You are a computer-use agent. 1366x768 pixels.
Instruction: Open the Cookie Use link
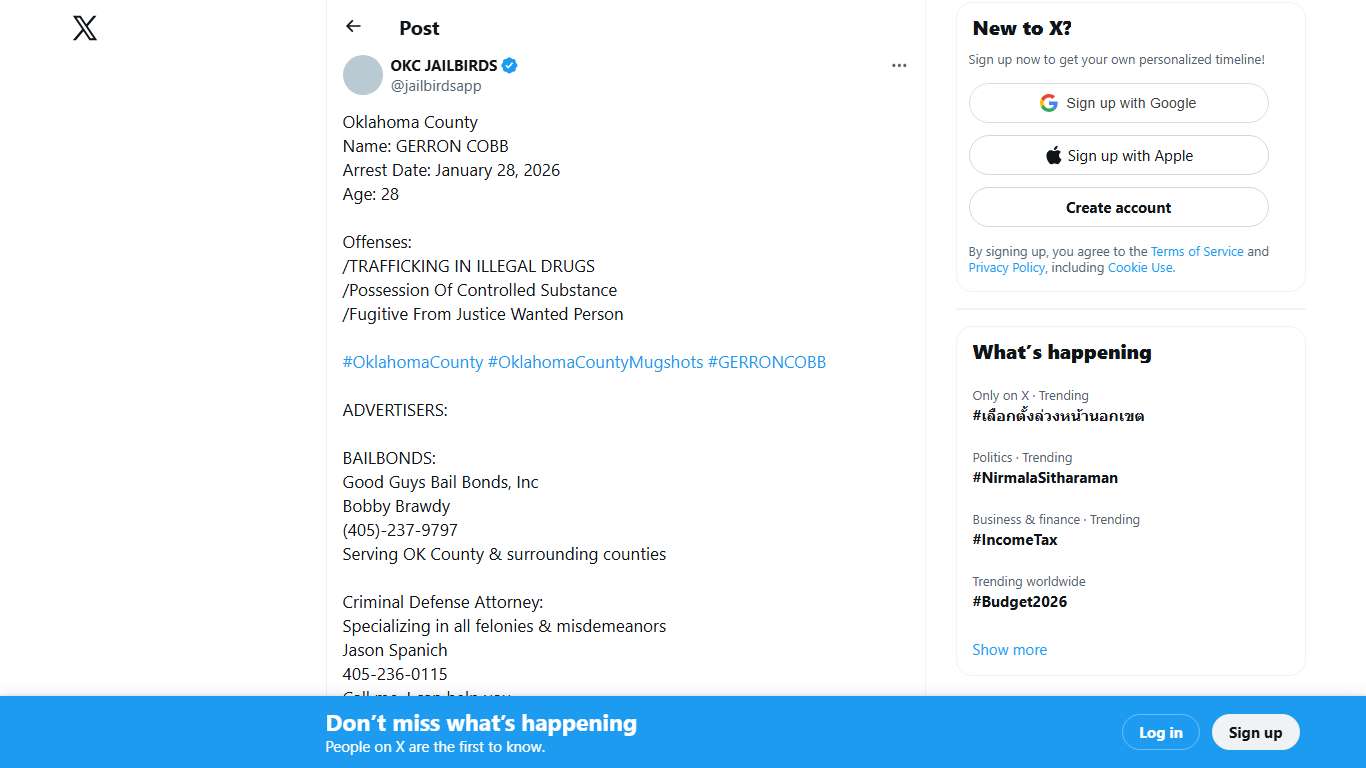point(1140,268)
